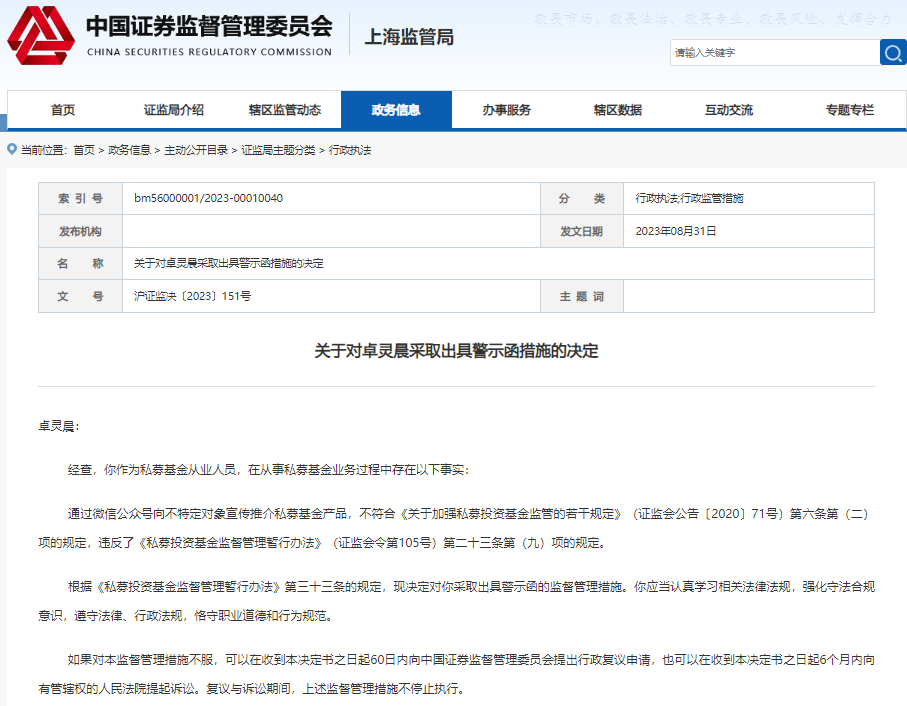
Task: Open the 互动交流 section
Action: pos(731,110)
